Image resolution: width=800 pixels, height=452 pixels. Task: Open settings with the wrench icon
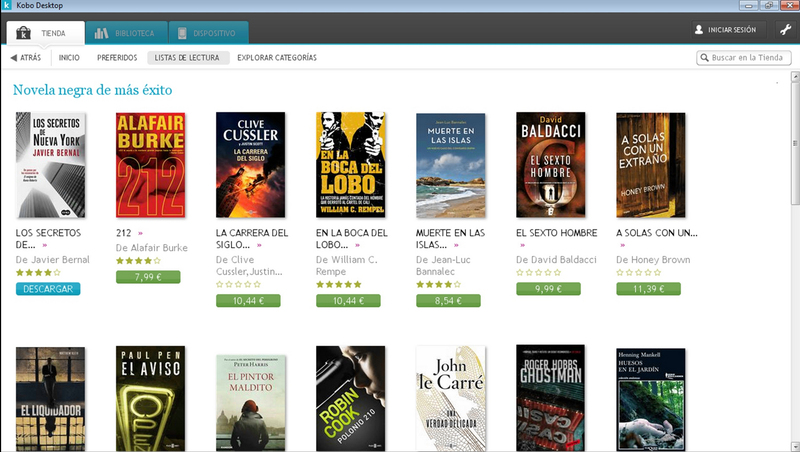[786, 30]
